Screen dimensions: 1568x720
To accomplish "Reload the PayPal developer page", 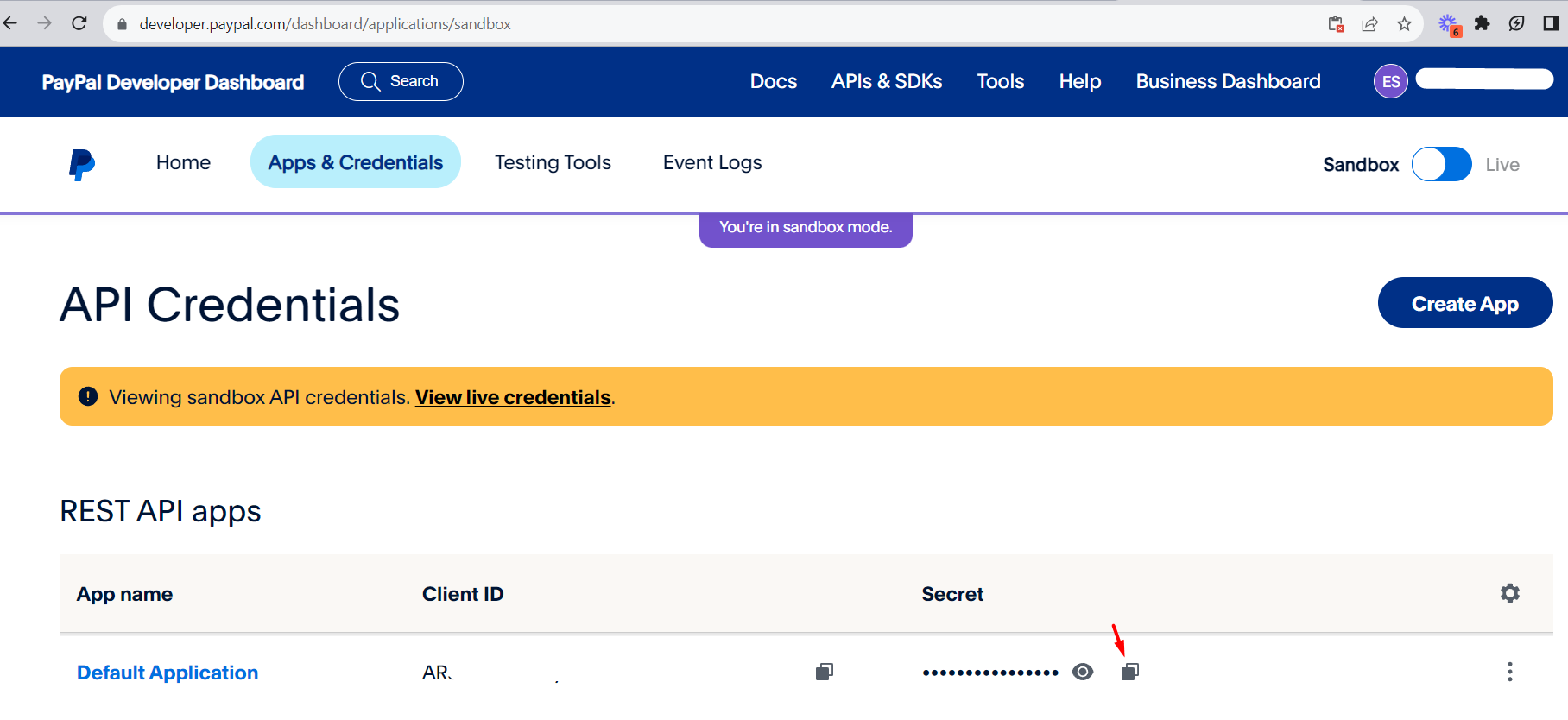I will pyautogui.click(x=79, y=23).
